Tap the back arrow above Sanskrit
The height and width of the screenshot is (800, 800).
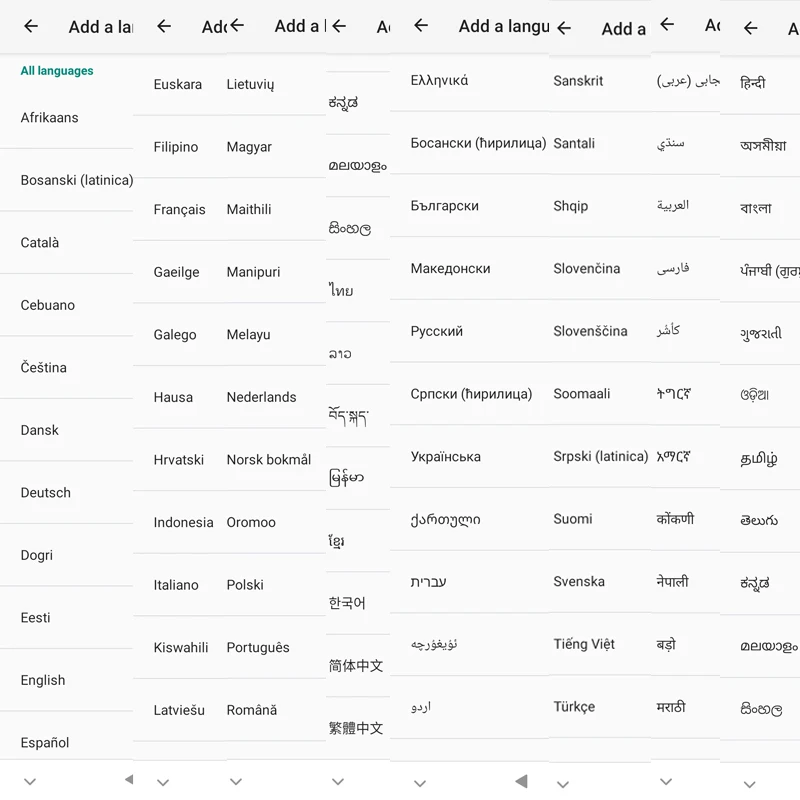click(x=564, y=29)
